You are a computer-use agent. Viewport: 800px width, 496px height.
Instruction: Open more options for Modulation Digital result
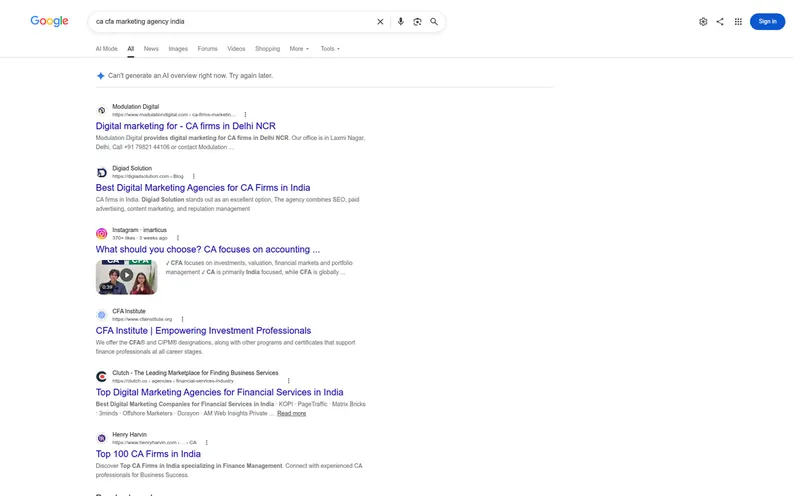pyautogui.click(x=245, y=115)
